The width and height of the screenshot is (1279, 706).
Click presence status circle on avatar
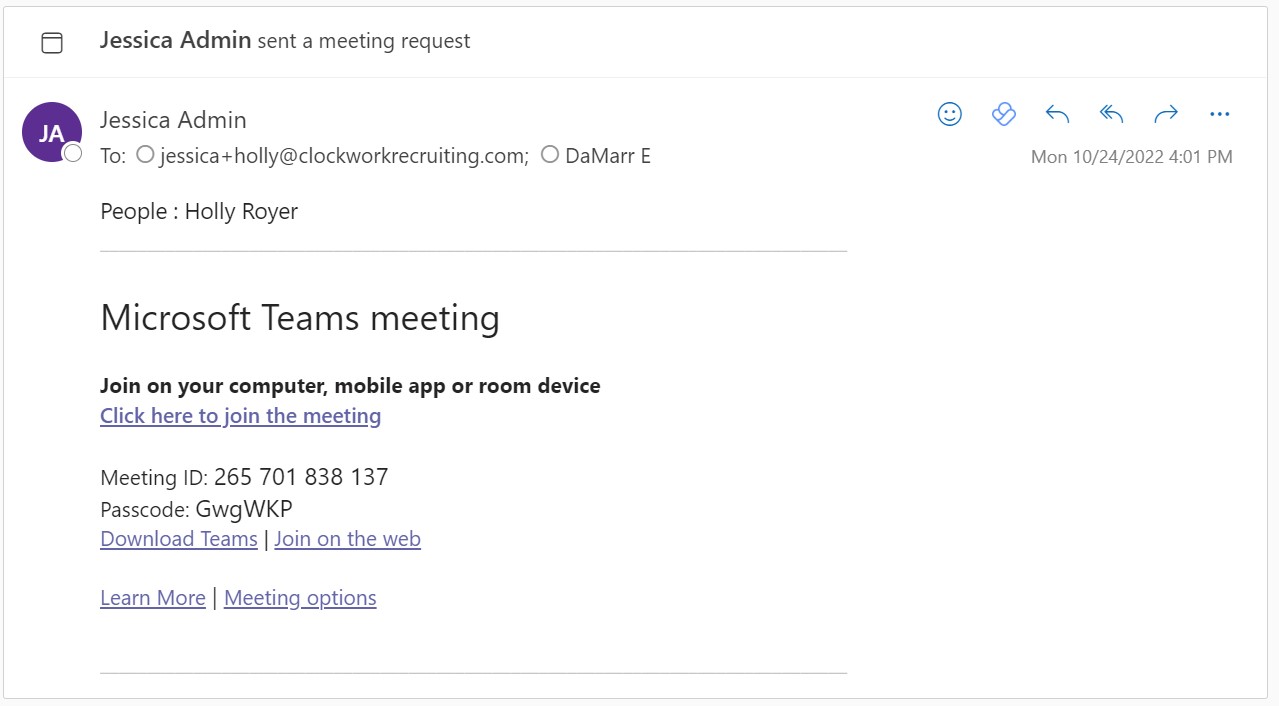[x=73, y=153]
